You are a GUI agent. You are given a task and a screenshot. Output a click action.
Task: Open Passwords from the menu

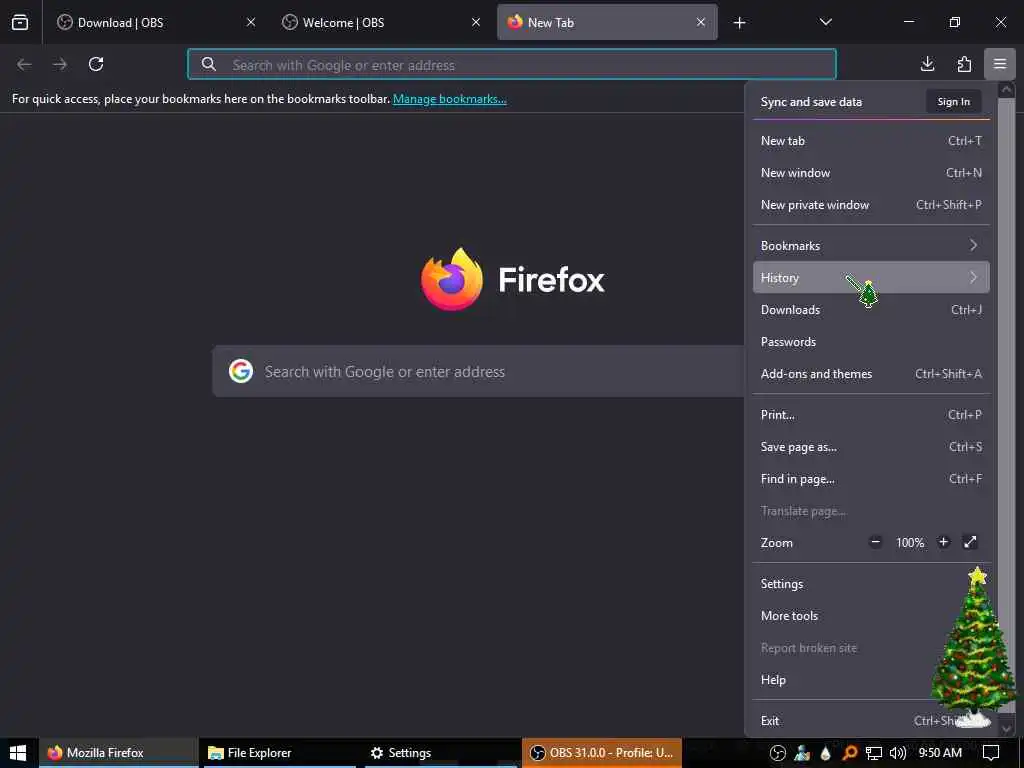coord(871,342)
